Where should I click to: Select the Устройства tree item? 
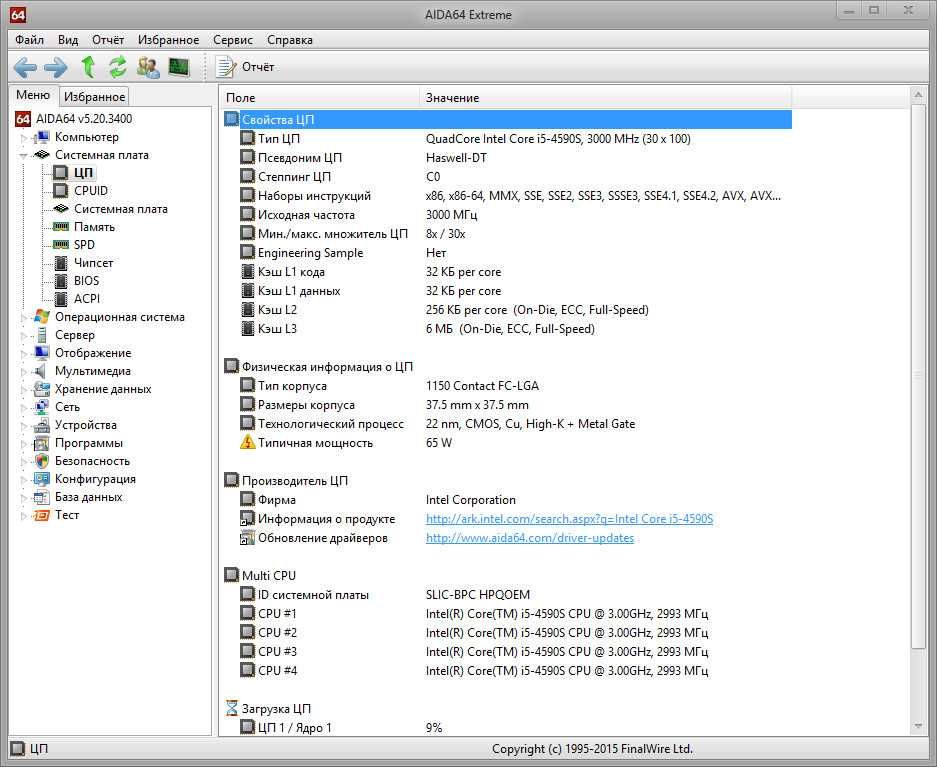pos(85,425)
